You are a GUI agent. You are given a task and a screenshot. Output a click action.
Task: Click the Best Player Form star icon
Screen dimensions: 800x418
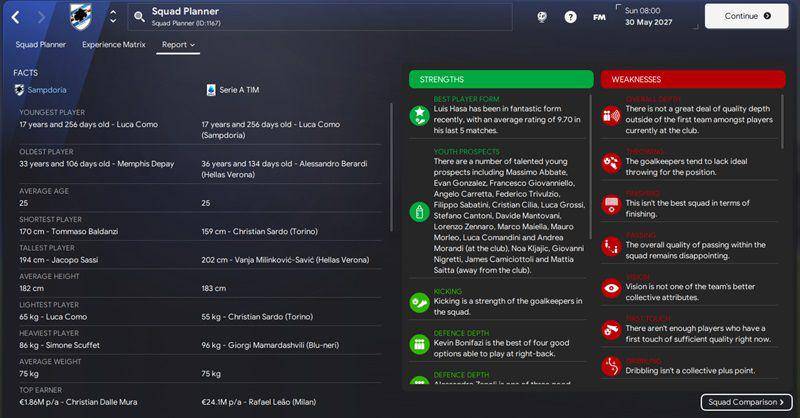click(419, 115)
